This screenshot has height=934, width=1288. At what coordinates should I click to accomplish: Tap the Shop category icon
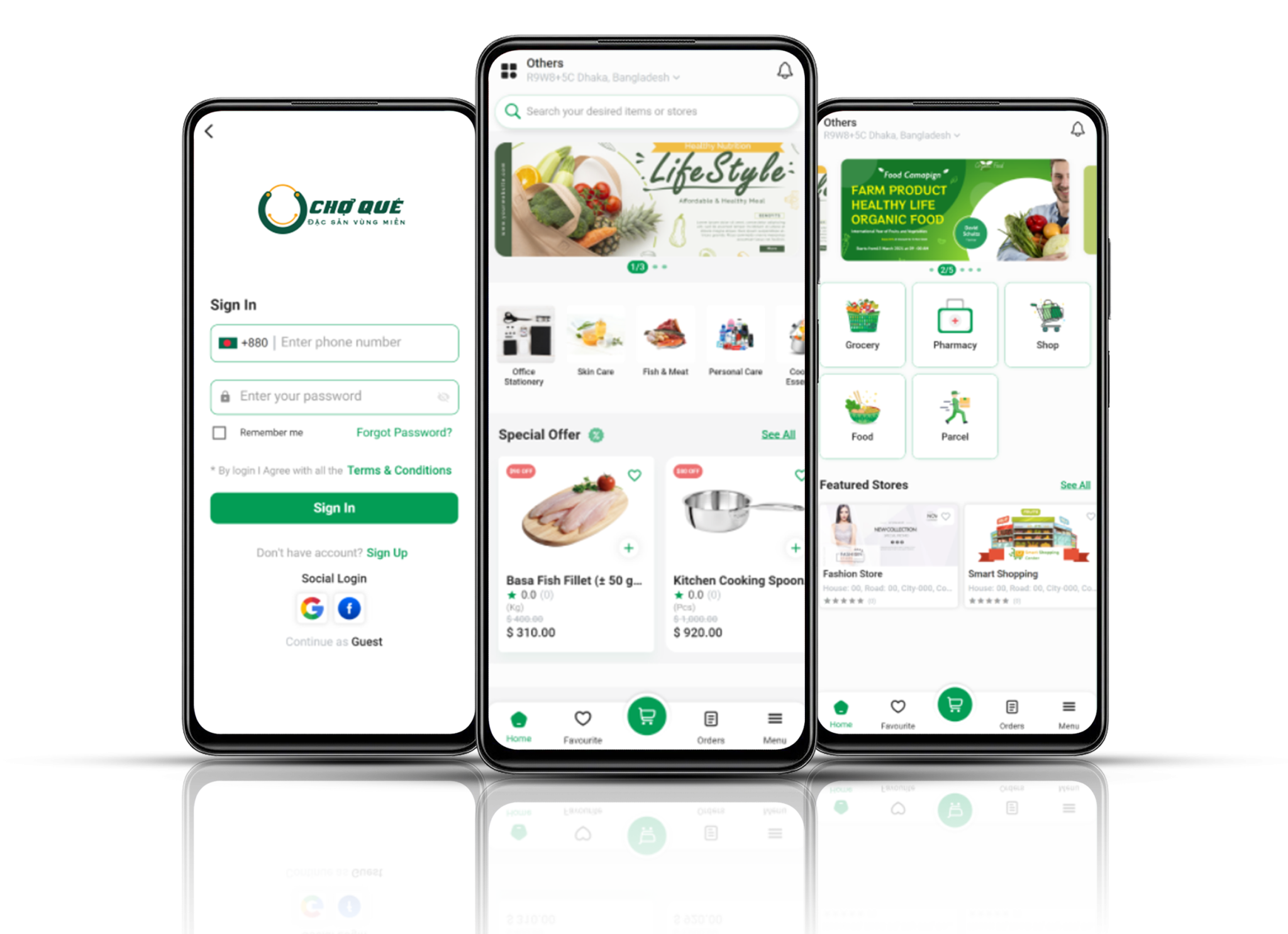[x=1047, y=321]
